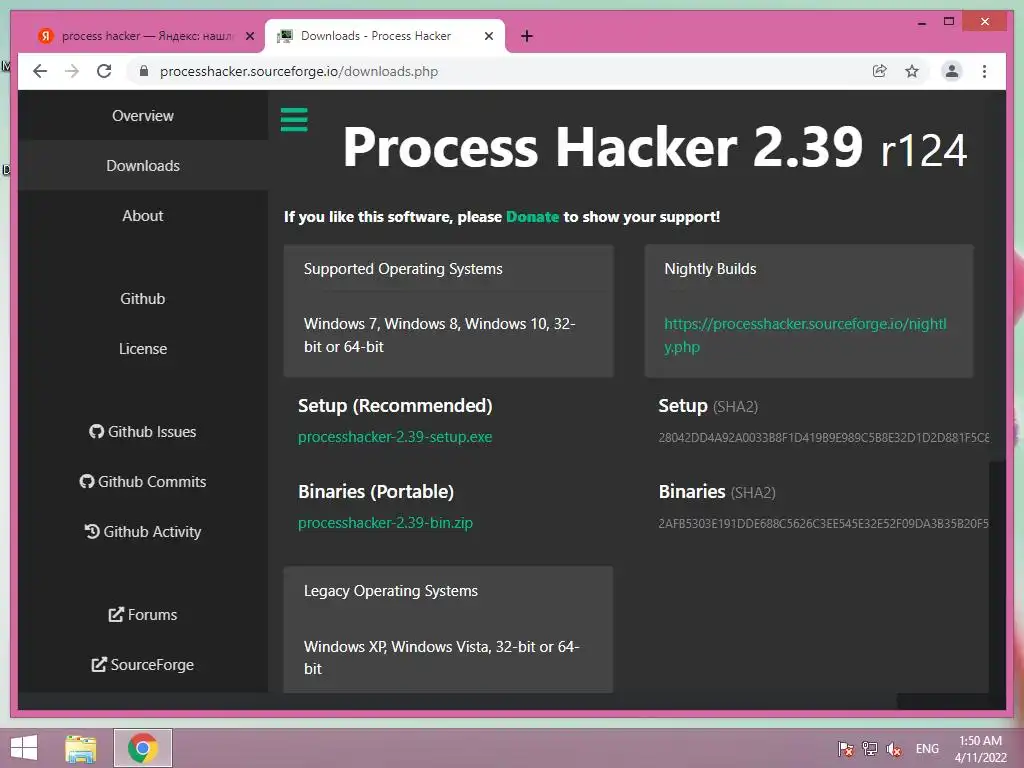The height and width of the screenshot is (768, 1024).
Task: Click the padlock site info icon
Action: 144,71
